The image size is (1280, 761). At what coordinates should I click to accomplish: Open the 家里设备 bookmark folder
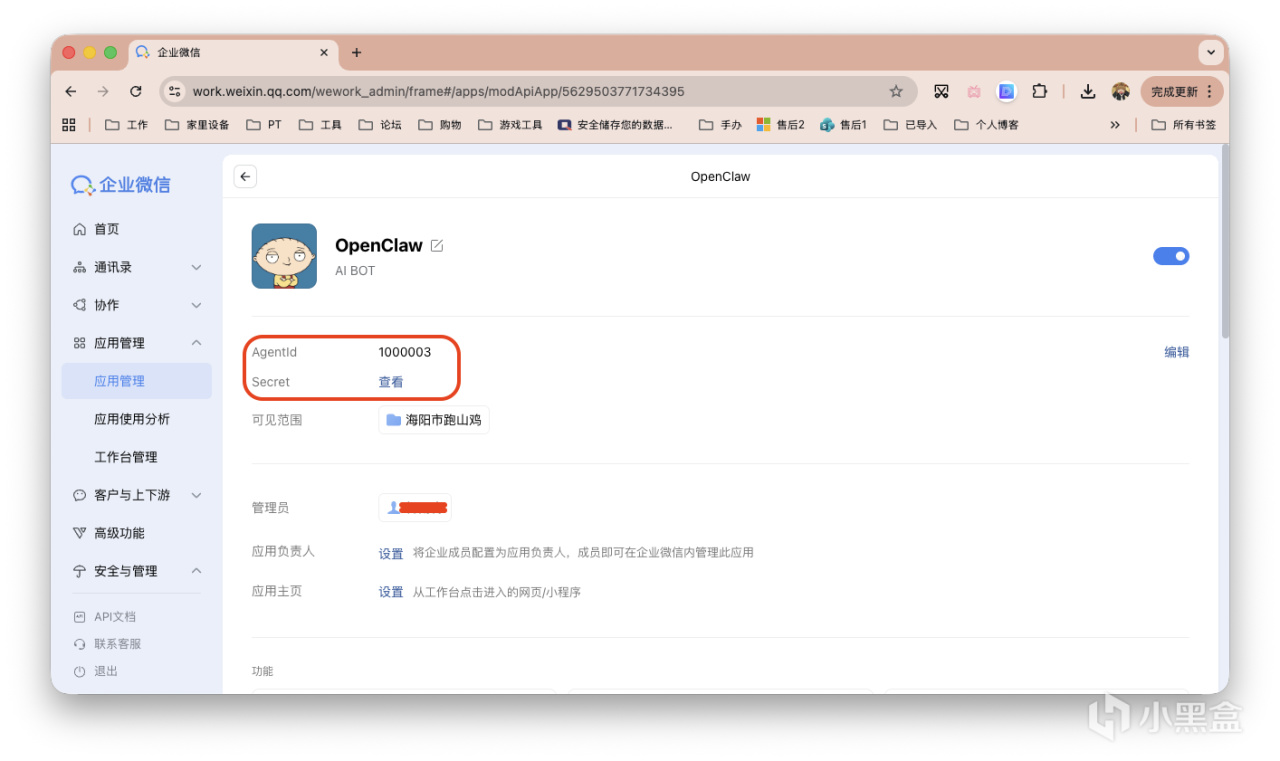197,125
